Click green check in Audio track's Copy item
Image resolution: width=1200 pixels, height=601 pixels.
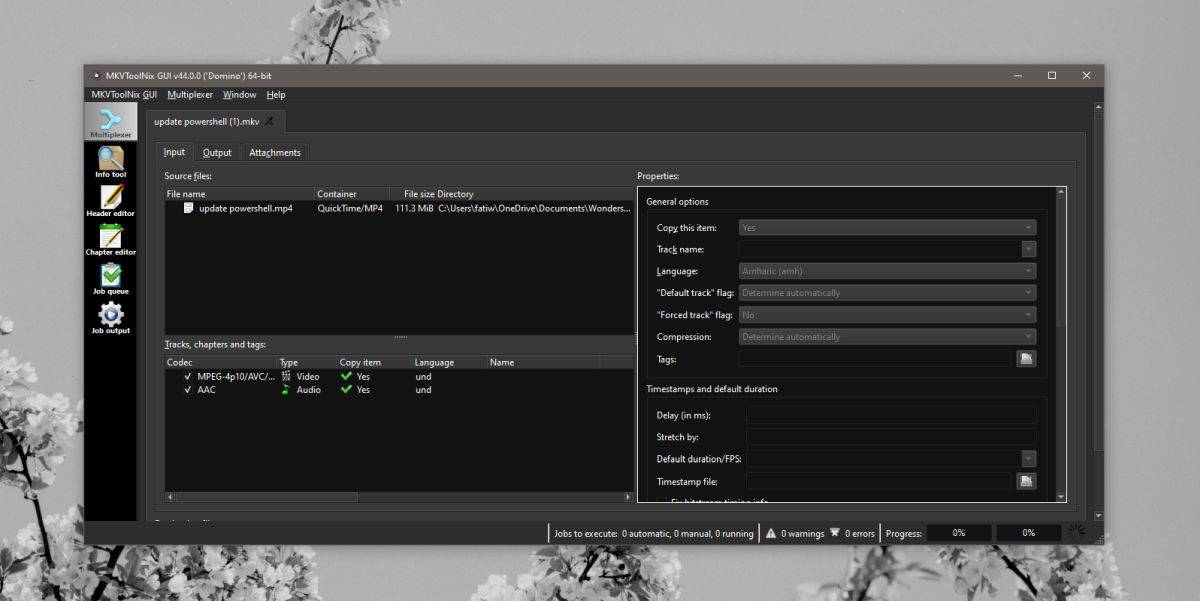click(x=346, y=389)
